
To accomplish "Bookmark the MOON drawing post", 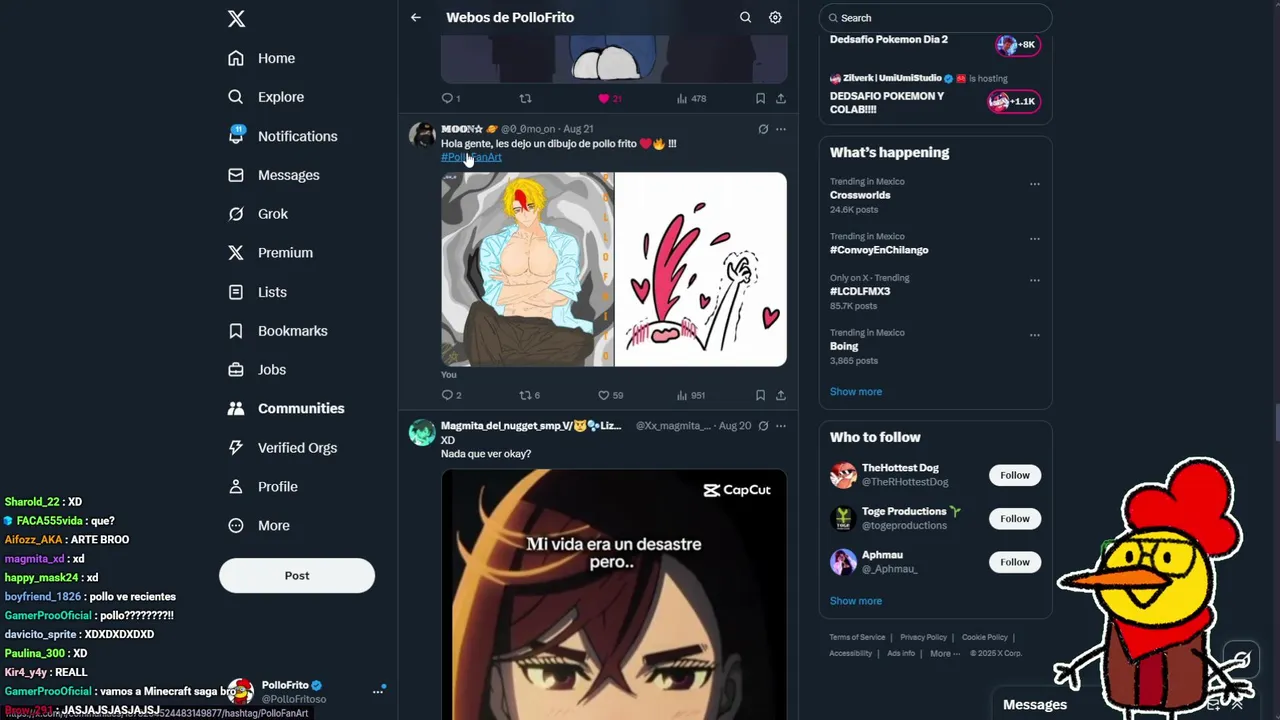I will (760, 395).
